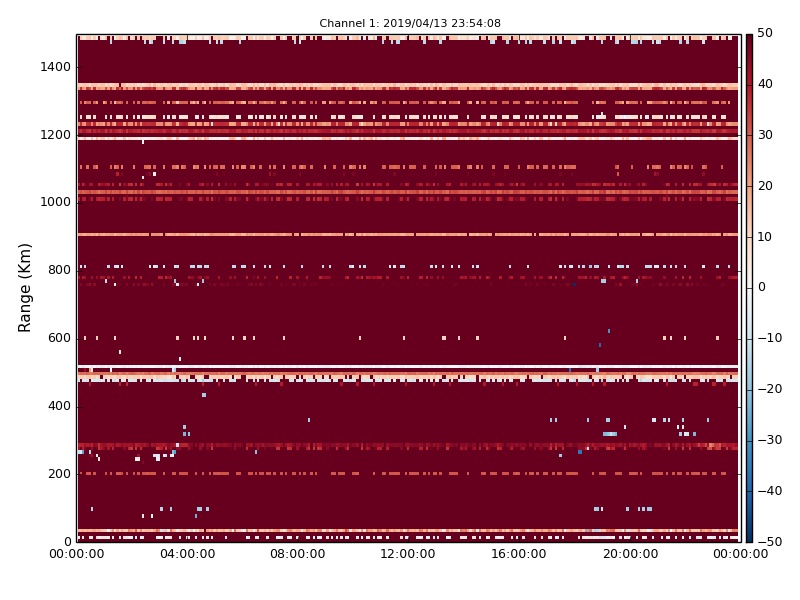Select the 600 range axis tick label
This screenshot has width=800, height=600.
pyautogui.click(x=60, y=338)
